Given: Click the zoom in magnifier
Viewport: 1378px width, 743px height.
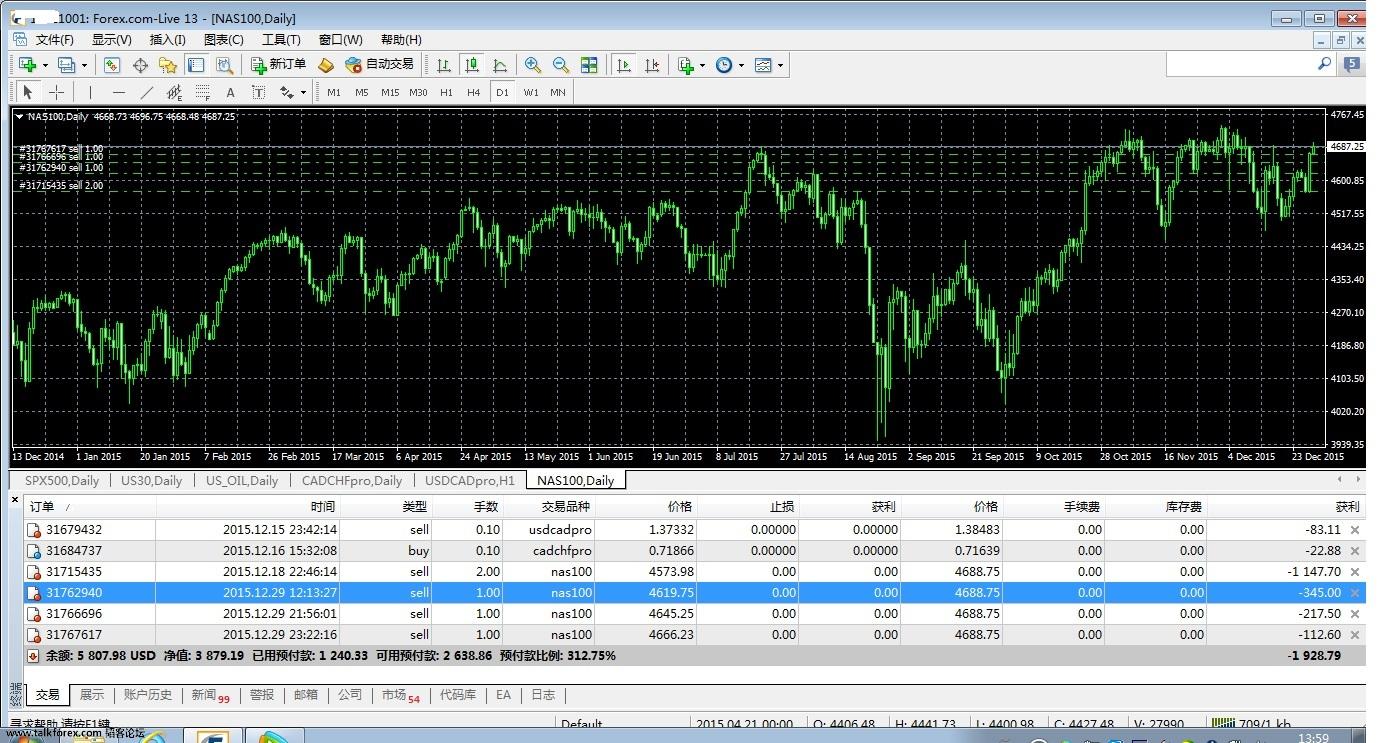Looking at the screenshot, I should (x=533, y=65).
